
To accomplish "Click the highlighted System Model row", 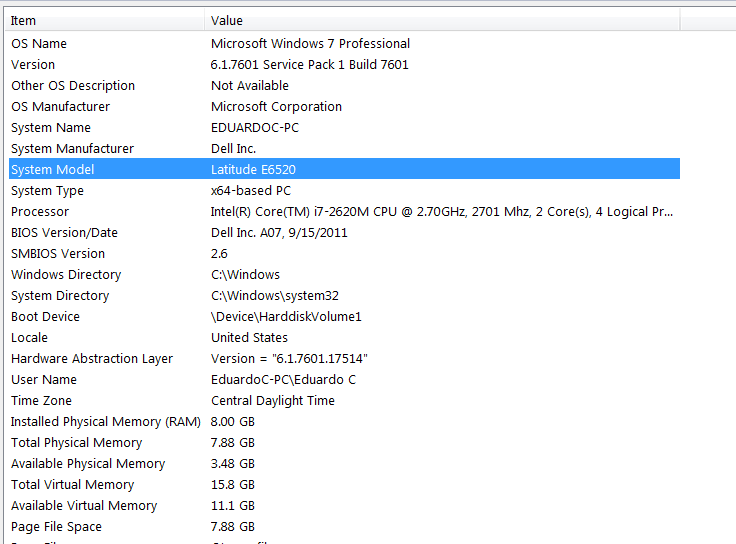I will coord(52,170).
